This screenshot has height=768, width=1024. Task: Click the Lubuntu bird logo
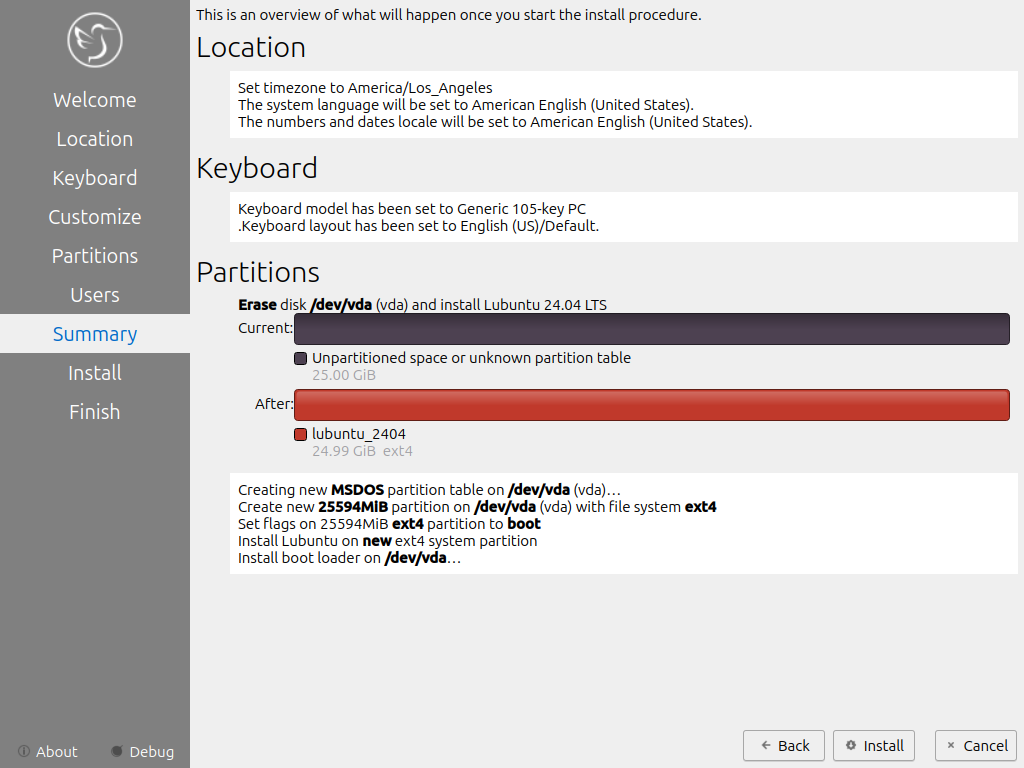95,40
